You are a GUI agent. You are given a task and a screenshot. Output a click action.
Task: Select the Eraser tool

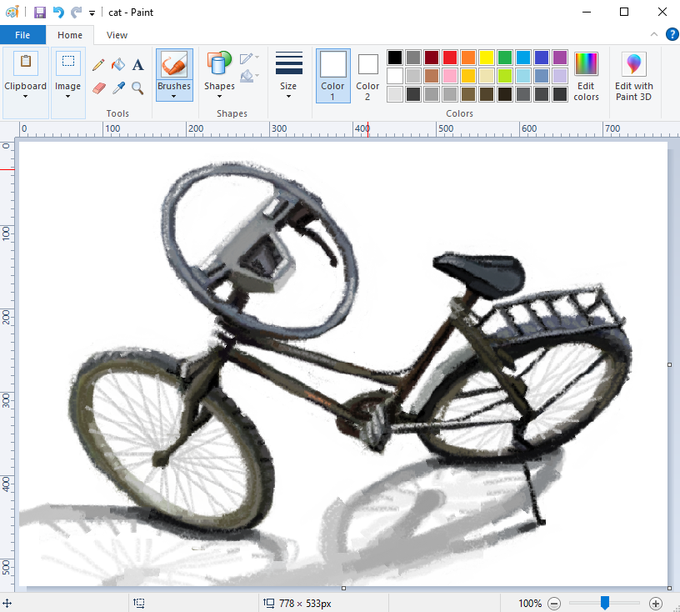(99, 88)
